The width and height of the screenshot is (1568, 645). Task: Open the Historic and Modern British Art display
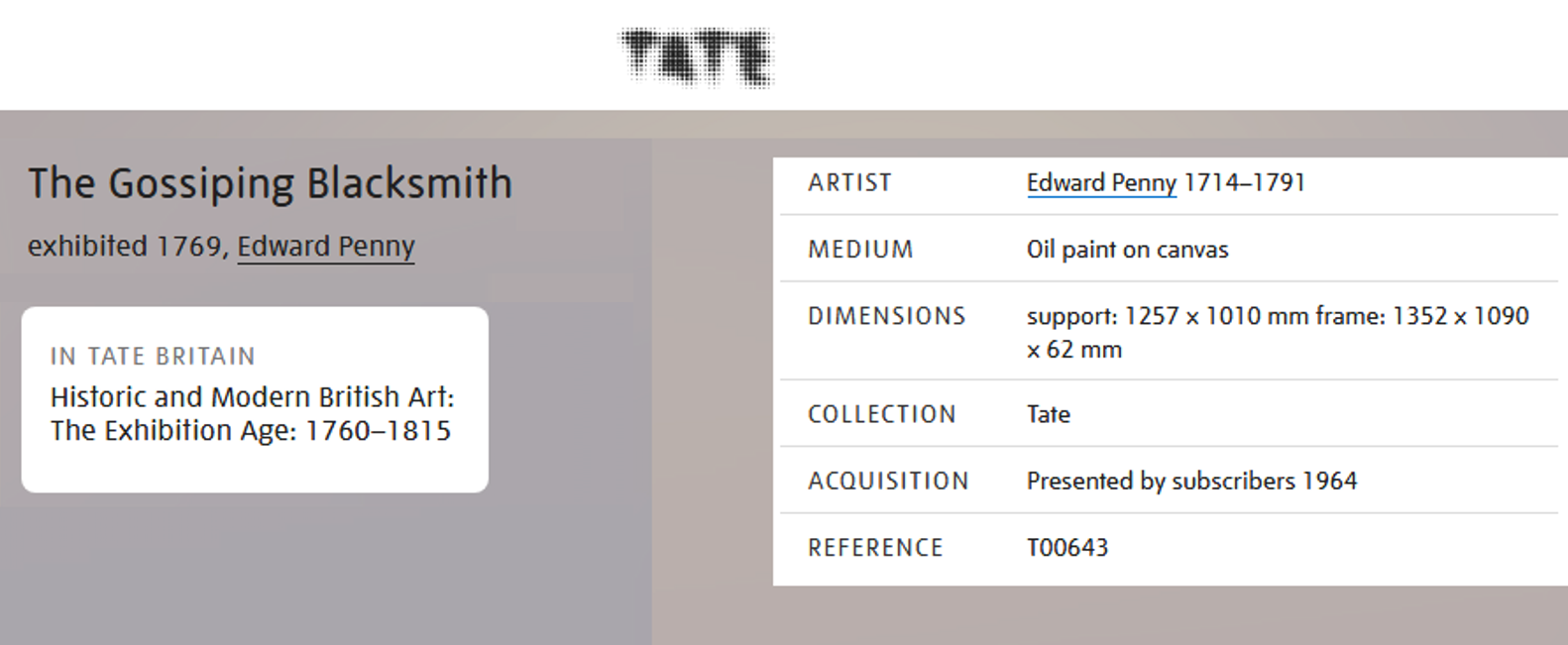click(252, 397)
